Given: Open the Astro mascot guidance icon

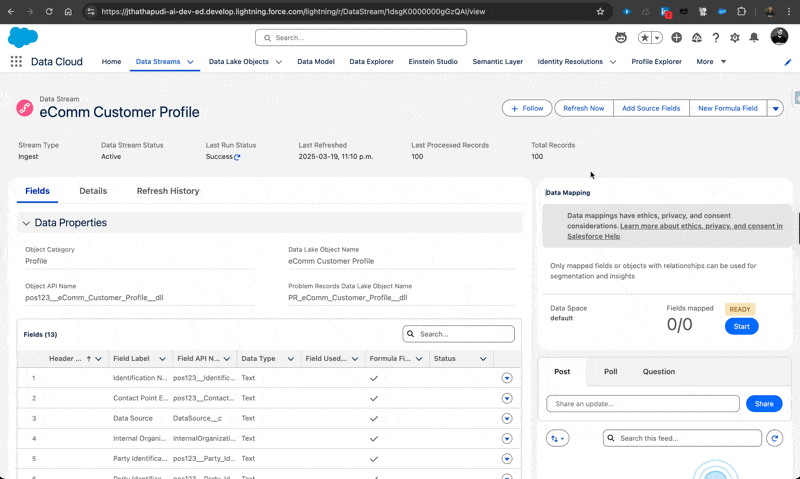Looking at the screenshot, I should click(x=621, y=37).
